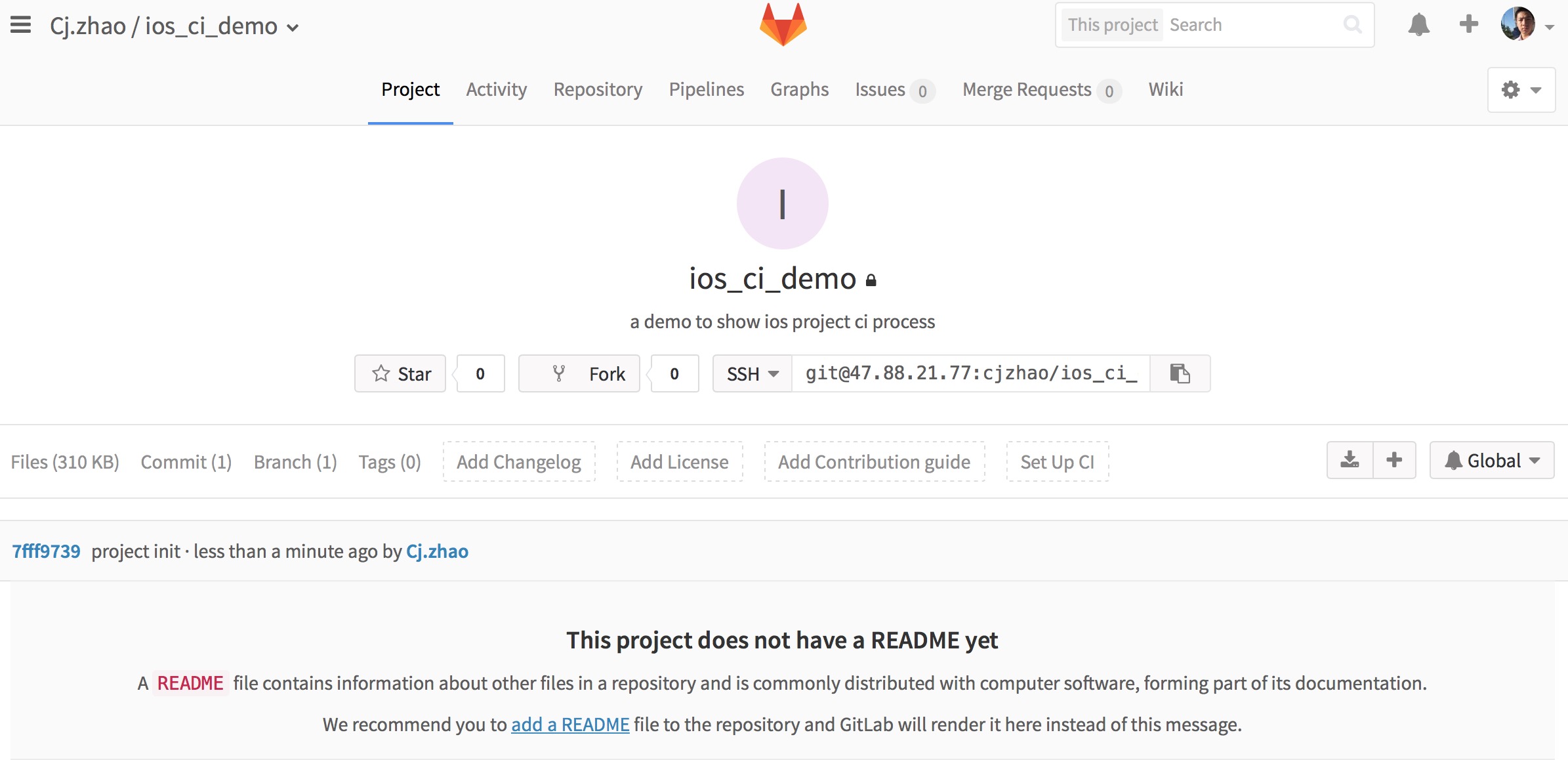Image resolution: width=1568 pixels, height=760 pixels.
Task: Open the SSH protocol dropdown
Action: (751, 373)
